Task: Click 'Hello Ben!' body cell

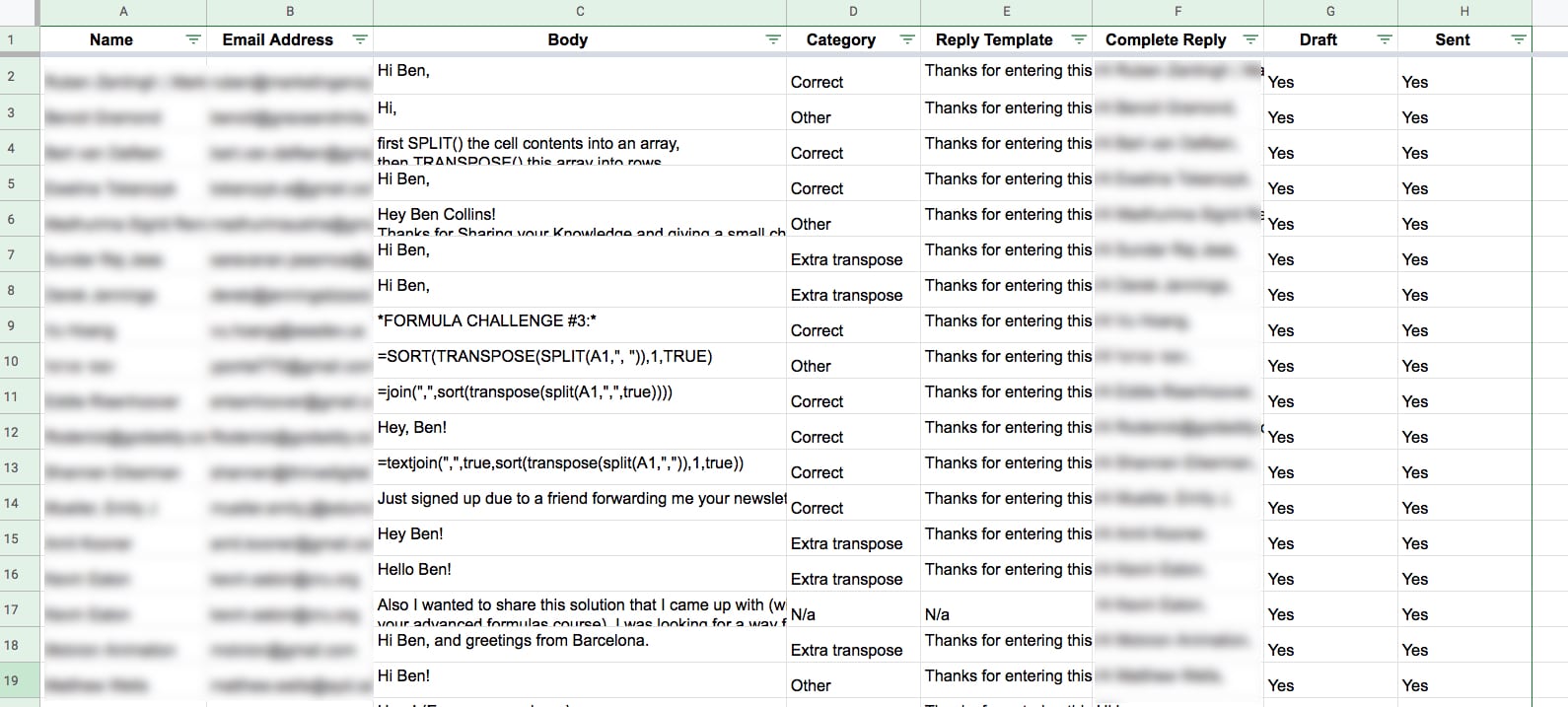Action: (580, 574)
